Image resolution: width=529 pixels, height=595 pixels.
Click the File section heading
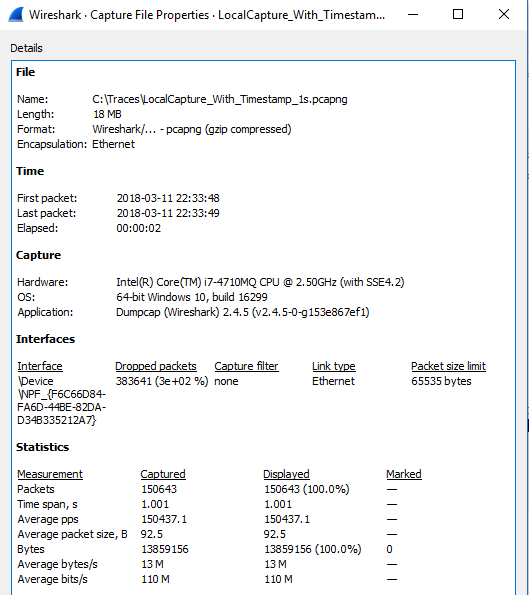coord(25,72)
